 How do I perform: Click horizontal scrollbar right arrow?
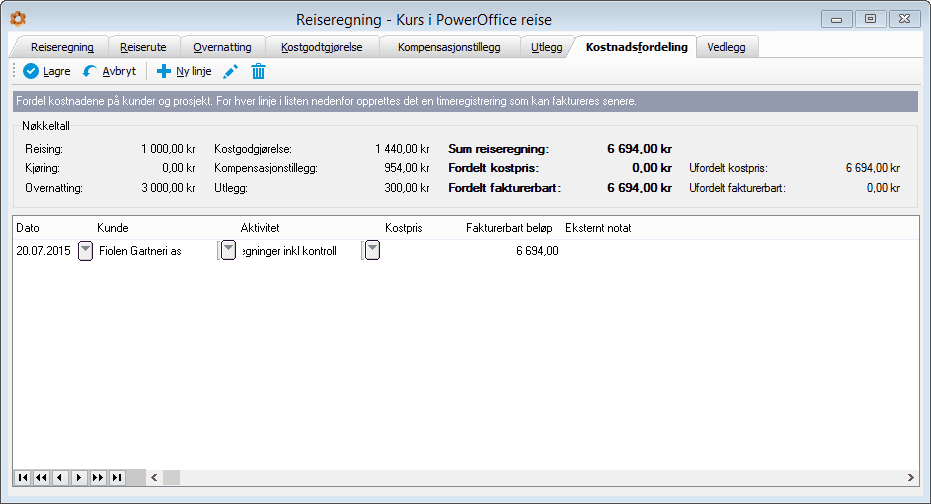910,477
